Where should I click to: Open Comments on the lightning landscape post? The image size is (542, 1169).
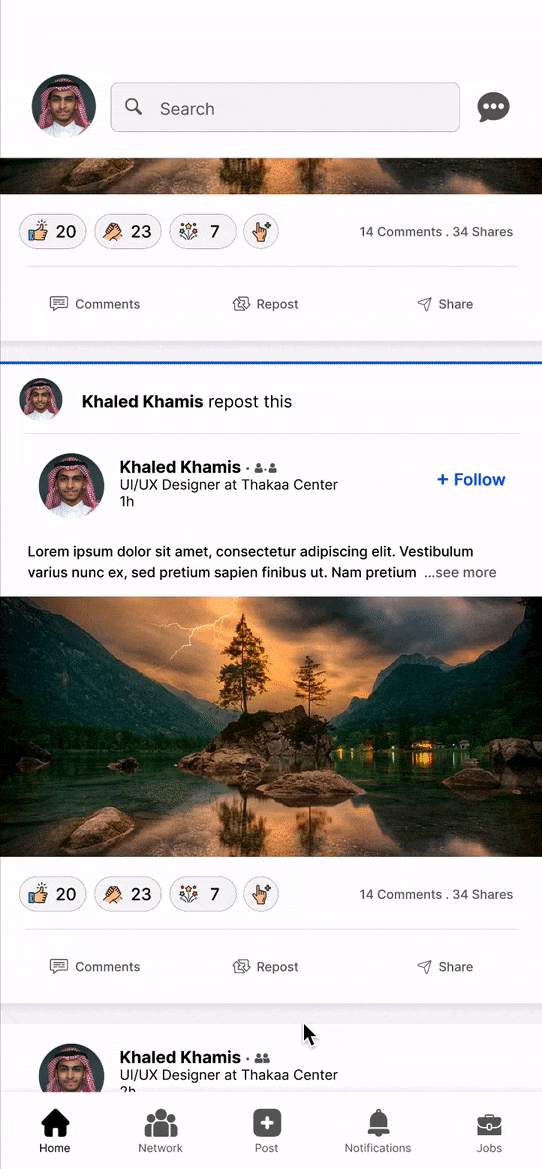(x=95, y=966)
